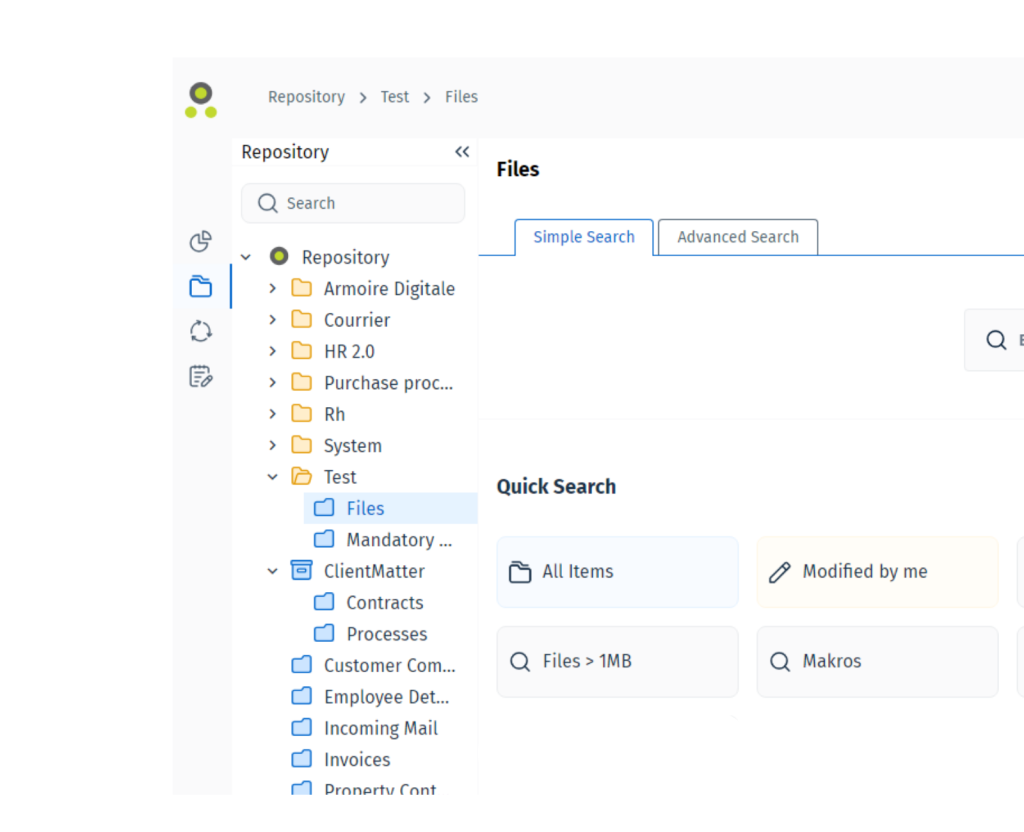Image resolution: width=1024 pixels, height=832 pixels.
Task: Collapse the Repository panel with double chevrons
Action: coord(462,151)
